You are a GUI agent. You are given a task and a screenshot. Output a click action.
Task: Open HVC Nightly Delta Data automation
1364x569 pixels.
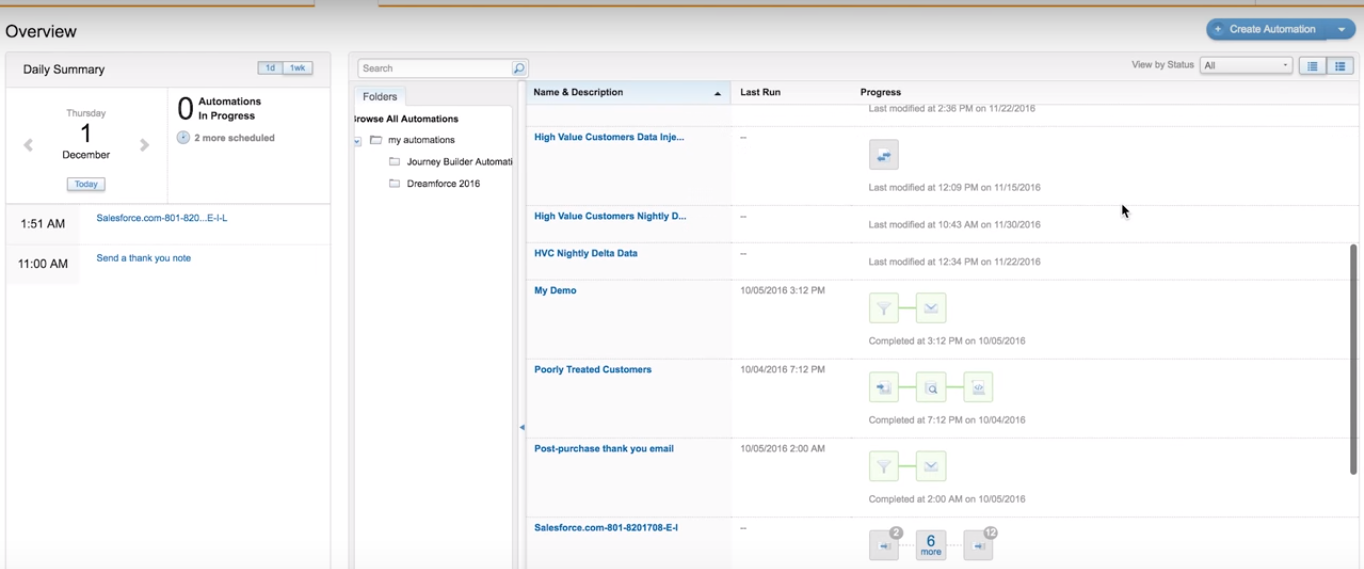(586, 253)
